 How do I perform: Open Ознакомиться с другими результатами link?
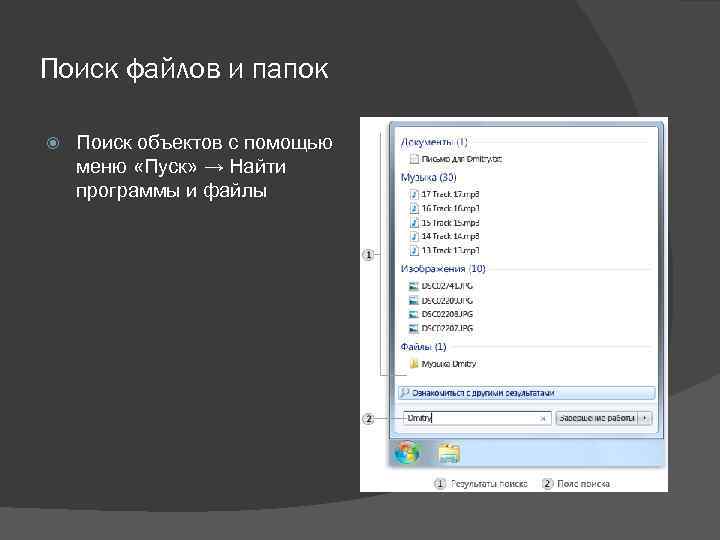click(x=527, y=393)
